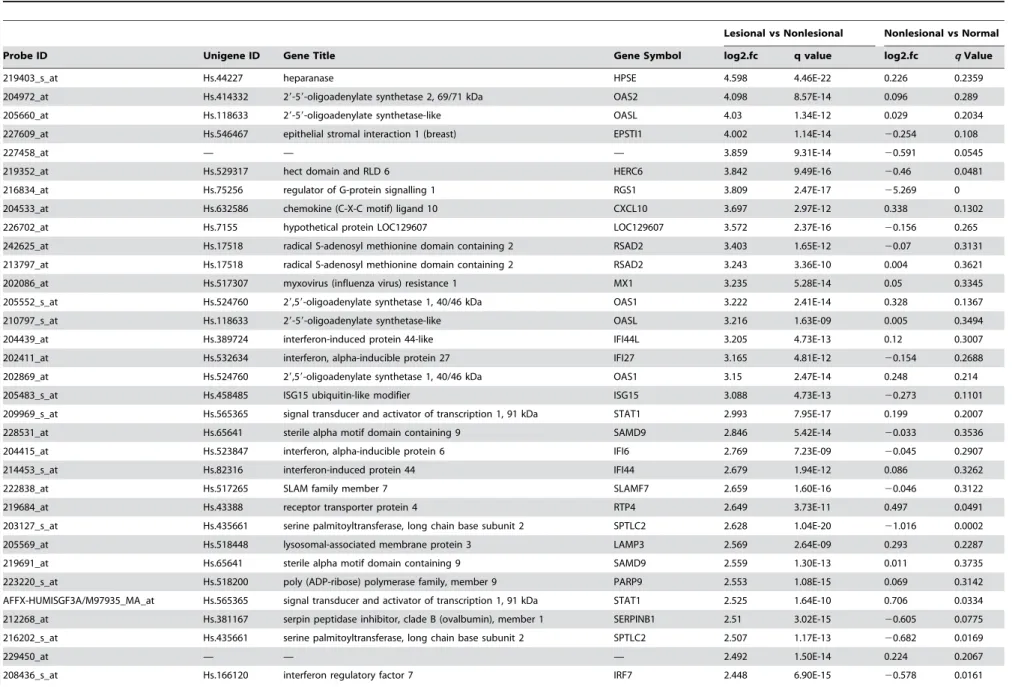Click Unigene ID Hs.166120
Screen dimensions: 1024x687
point(225,676)
